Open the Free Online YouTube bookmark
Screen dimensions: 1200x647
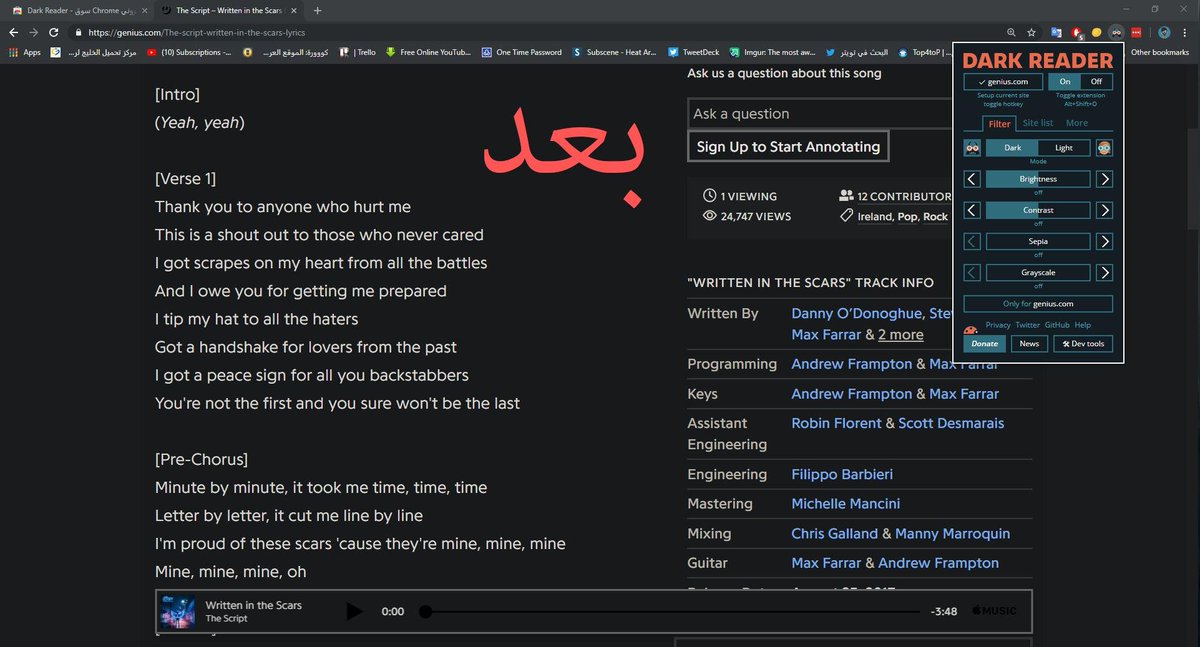tap(428, 52)
